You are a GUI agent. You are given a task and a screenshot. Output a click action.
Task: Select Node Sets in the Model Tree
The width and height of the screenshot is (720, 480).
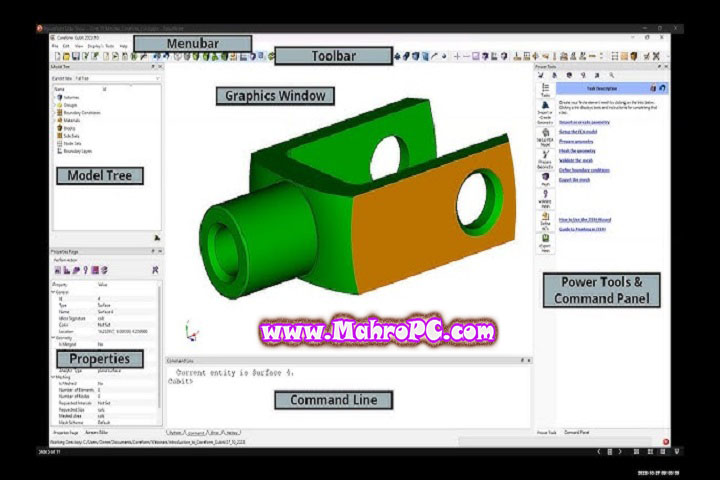(x=72, y=143)
